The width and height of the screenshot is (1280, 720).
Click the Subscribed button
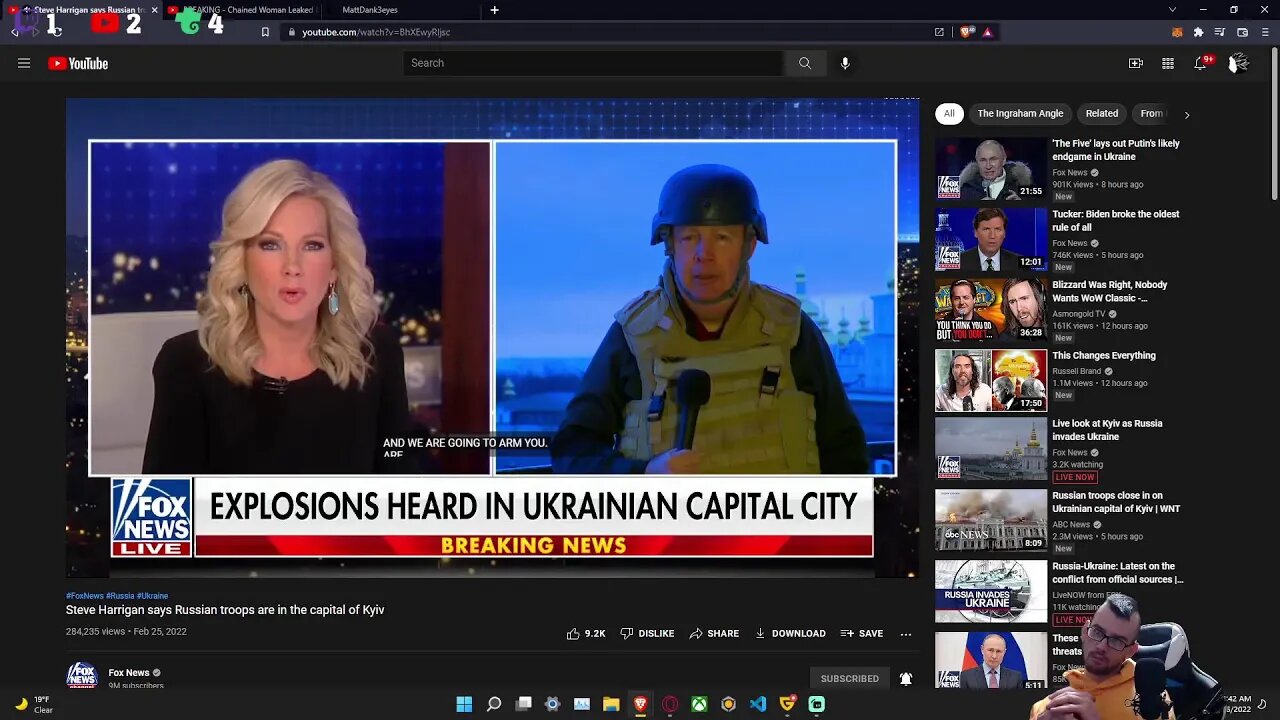point(850,678)
